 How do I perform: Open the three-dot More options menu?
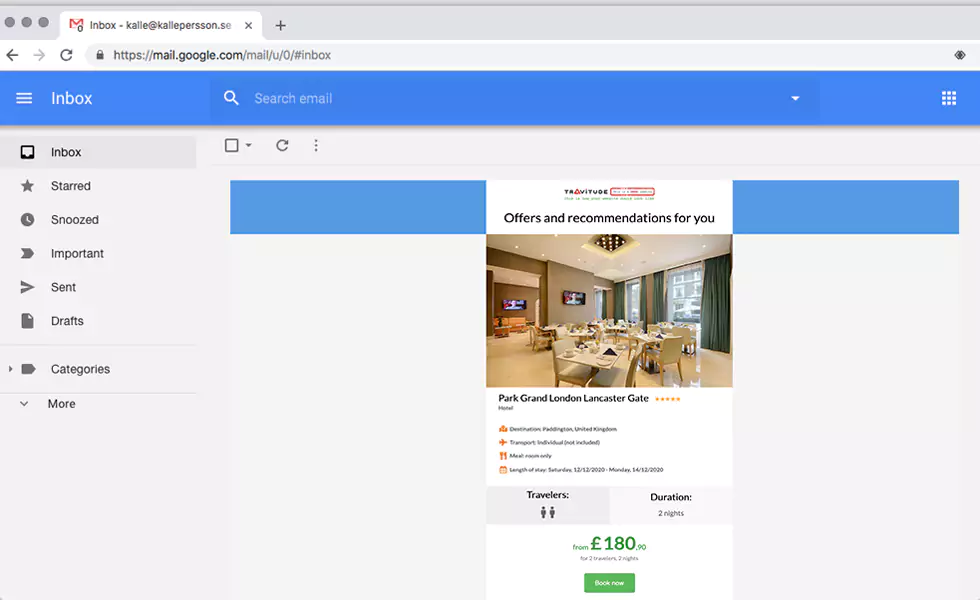316,145
